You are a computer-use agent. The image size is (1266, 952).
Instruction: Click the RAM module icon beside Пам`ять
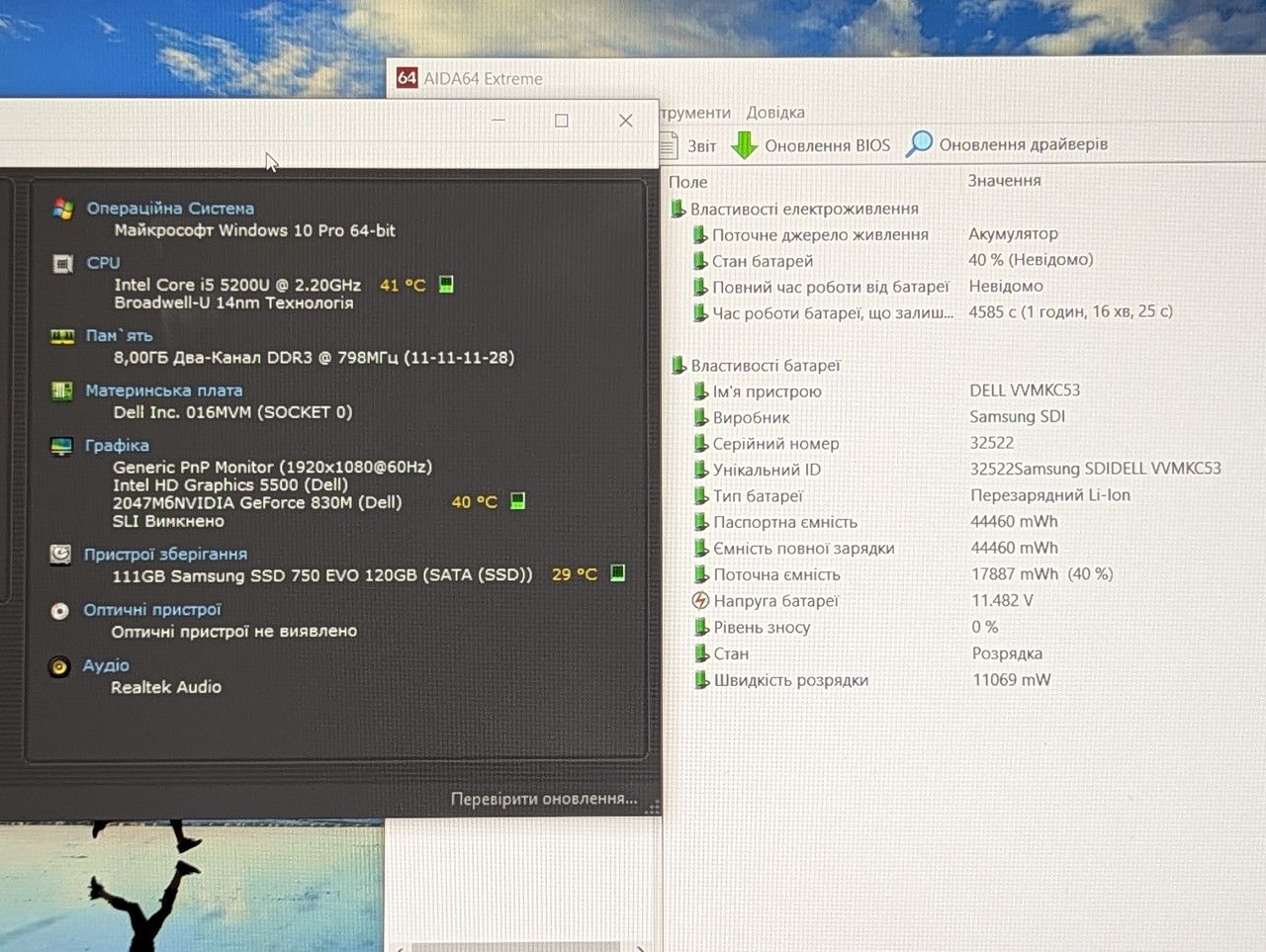(62, 337)
